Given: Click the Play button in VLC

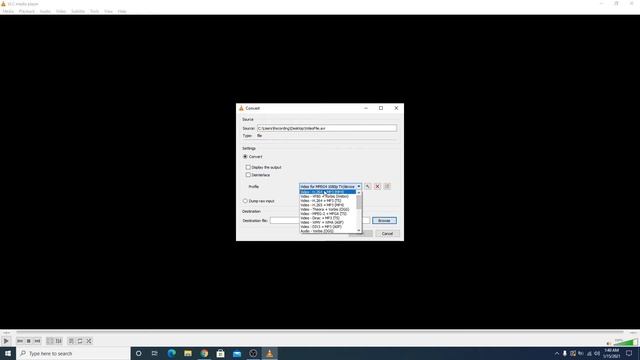Looking at the screenshot, I should pyautogui.click(x=6, y=341).
